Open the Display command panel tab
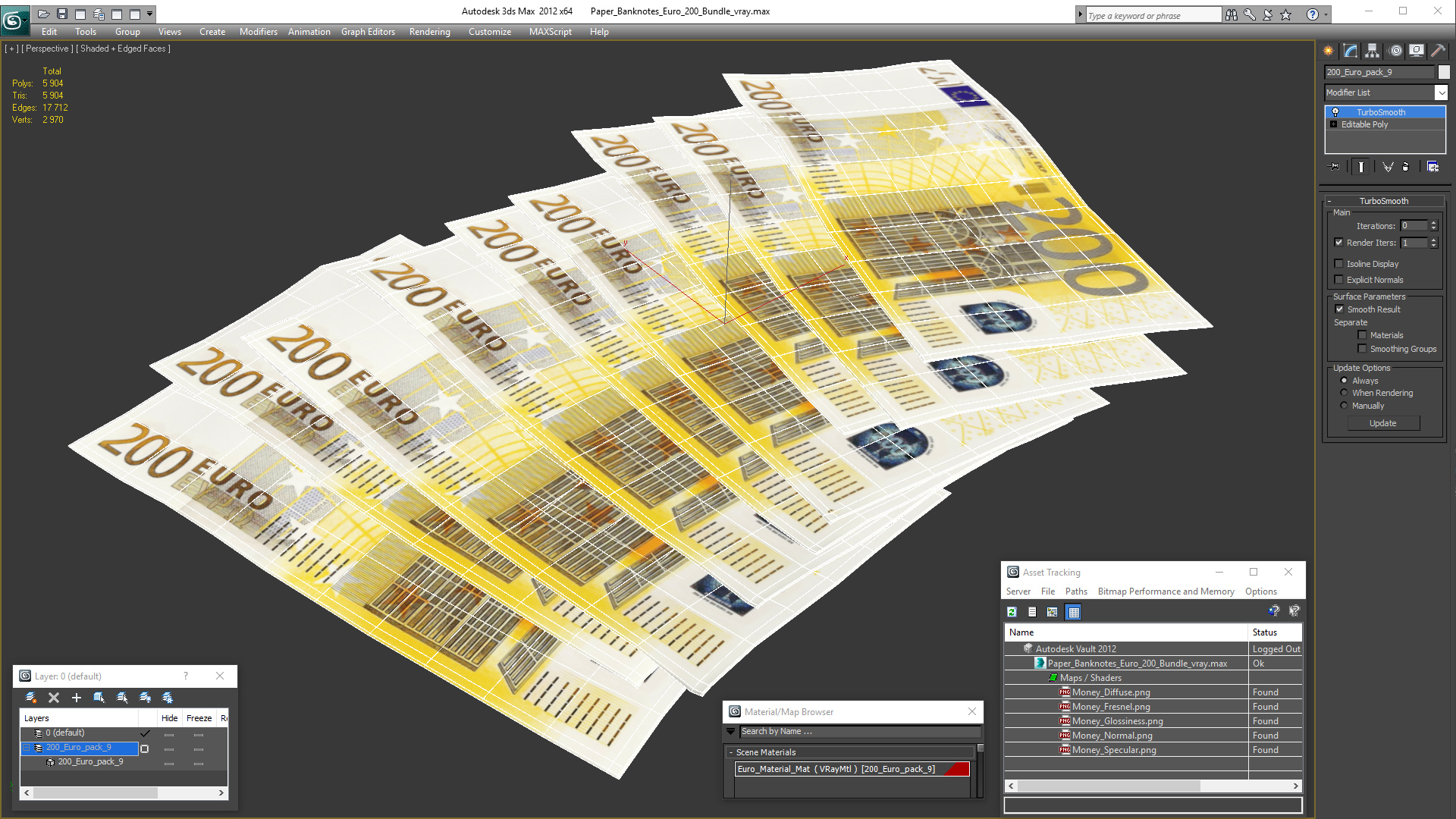Screen dimensions: 1456x819 (x=1417, y=51)
